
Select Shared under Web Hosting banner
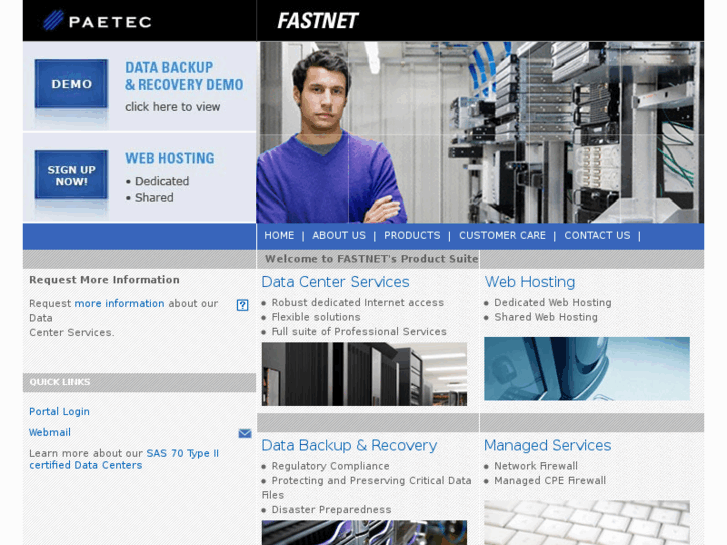tap(154, 198)
